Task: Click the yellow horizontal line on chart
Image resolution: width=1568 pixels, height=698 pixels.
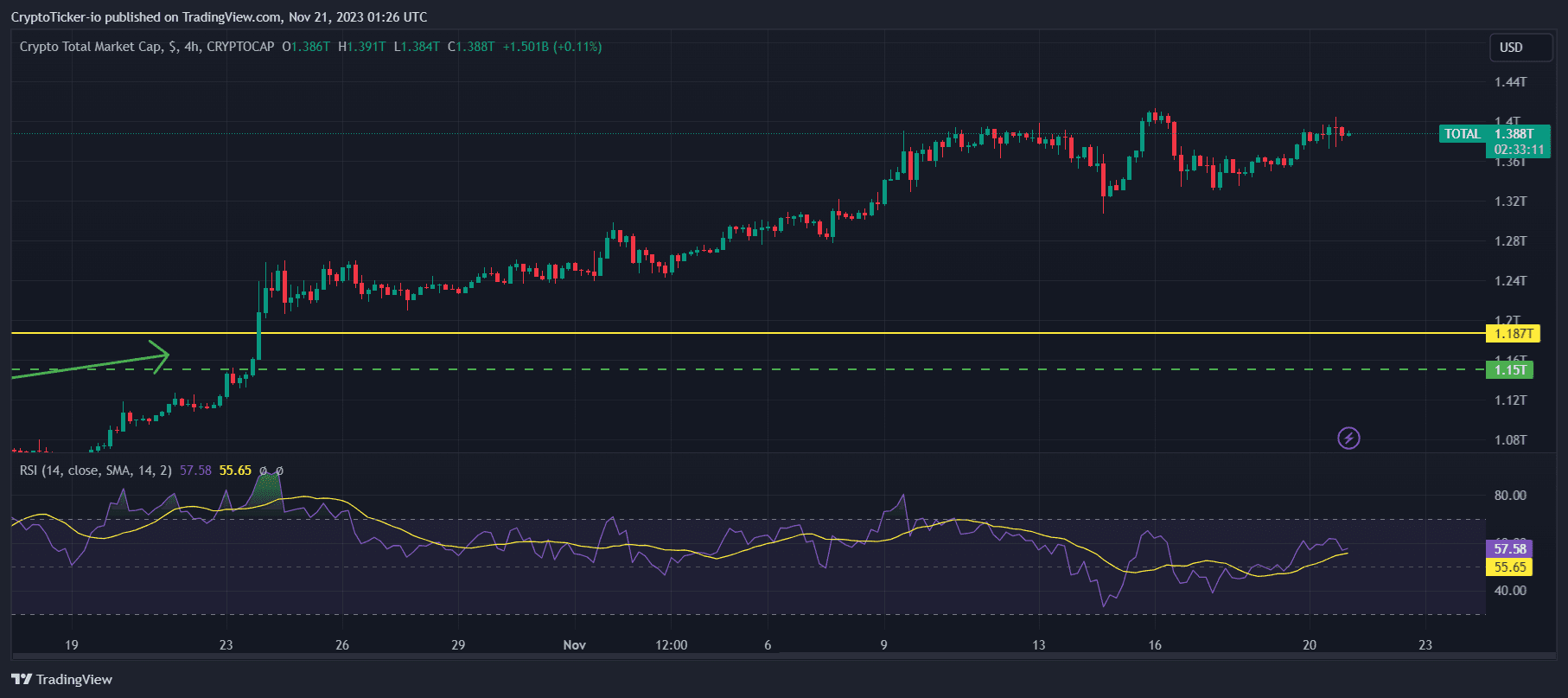Action: click(692, 333)
